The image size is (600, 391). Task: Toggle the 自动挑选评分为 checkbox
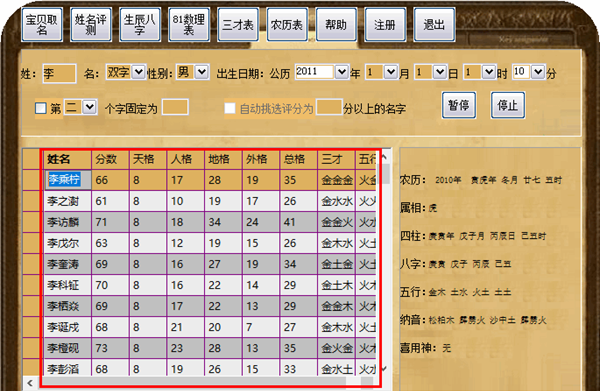click(230, 108)
